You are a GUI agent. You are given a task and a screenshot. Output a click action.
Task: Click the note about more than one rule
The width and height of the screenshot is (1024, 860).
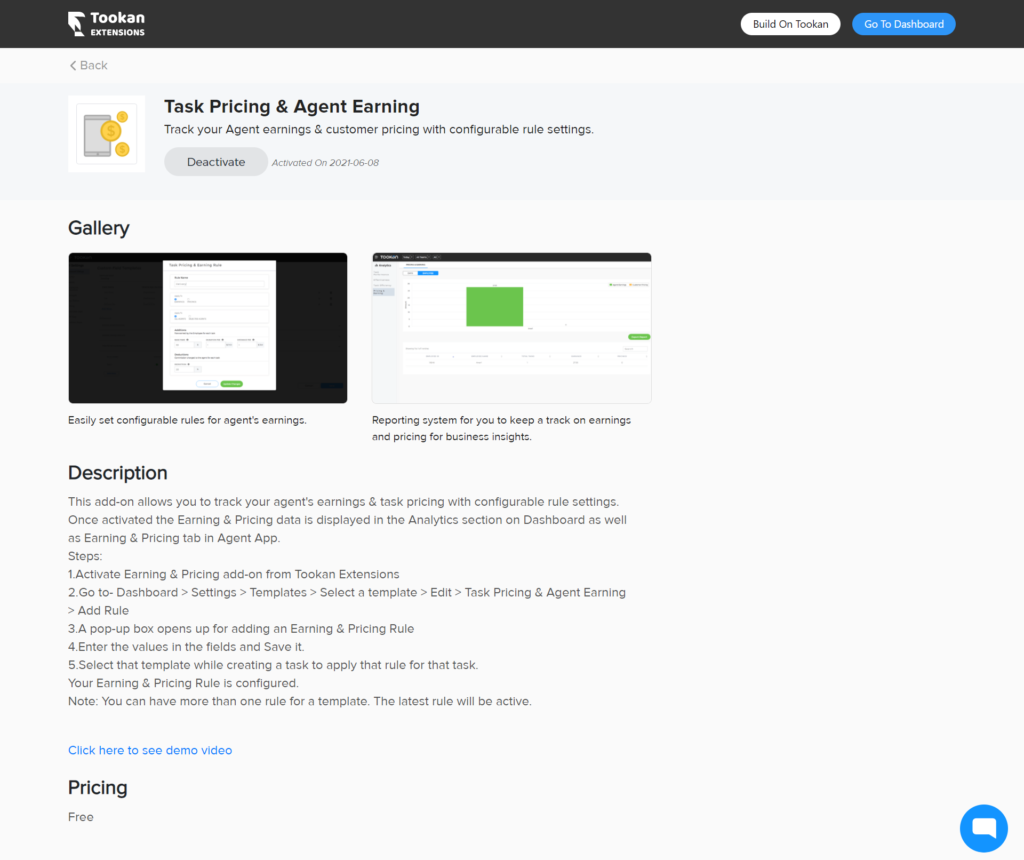(300, 701)
